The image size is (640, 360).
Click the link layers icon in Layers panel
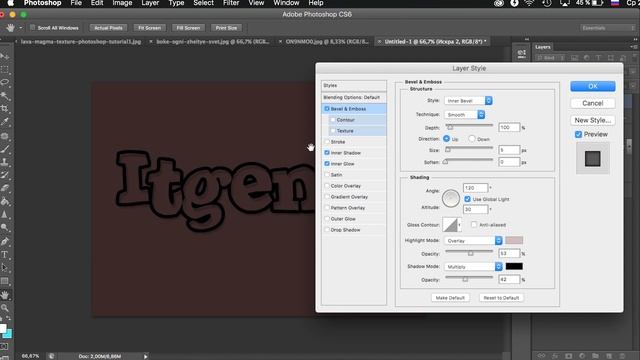pyautogui.click(x=541, y=356)
